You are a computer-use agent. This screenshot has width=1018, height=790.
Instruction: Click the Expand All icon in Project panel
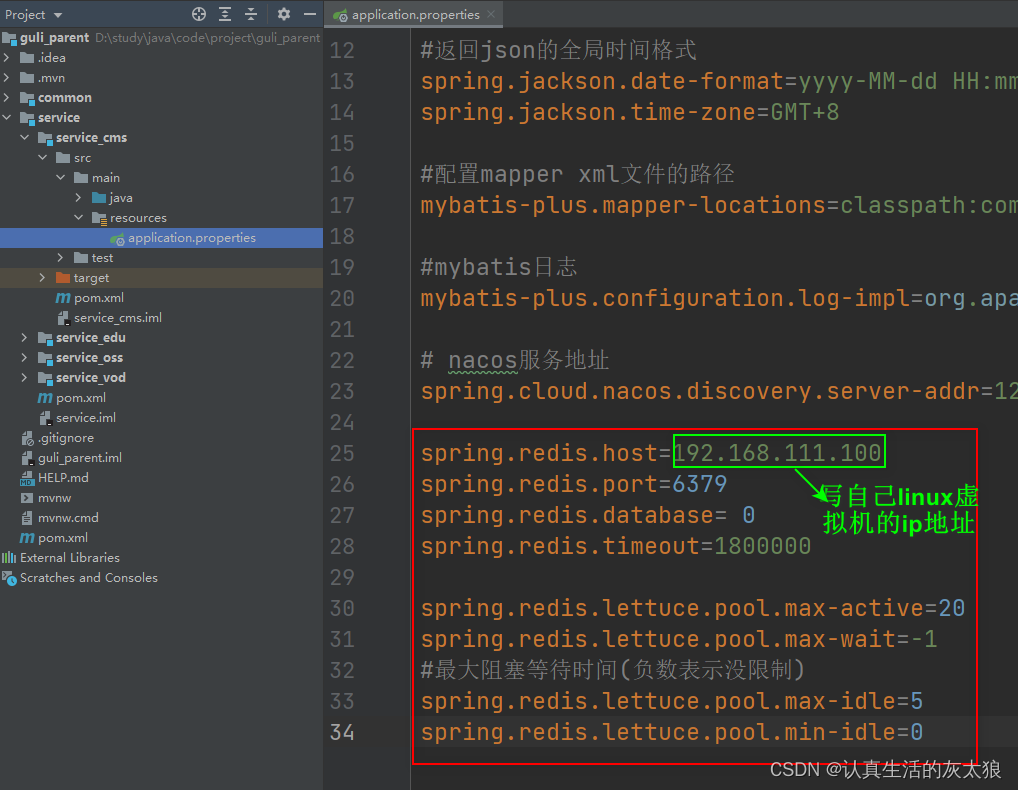point(225,14)
